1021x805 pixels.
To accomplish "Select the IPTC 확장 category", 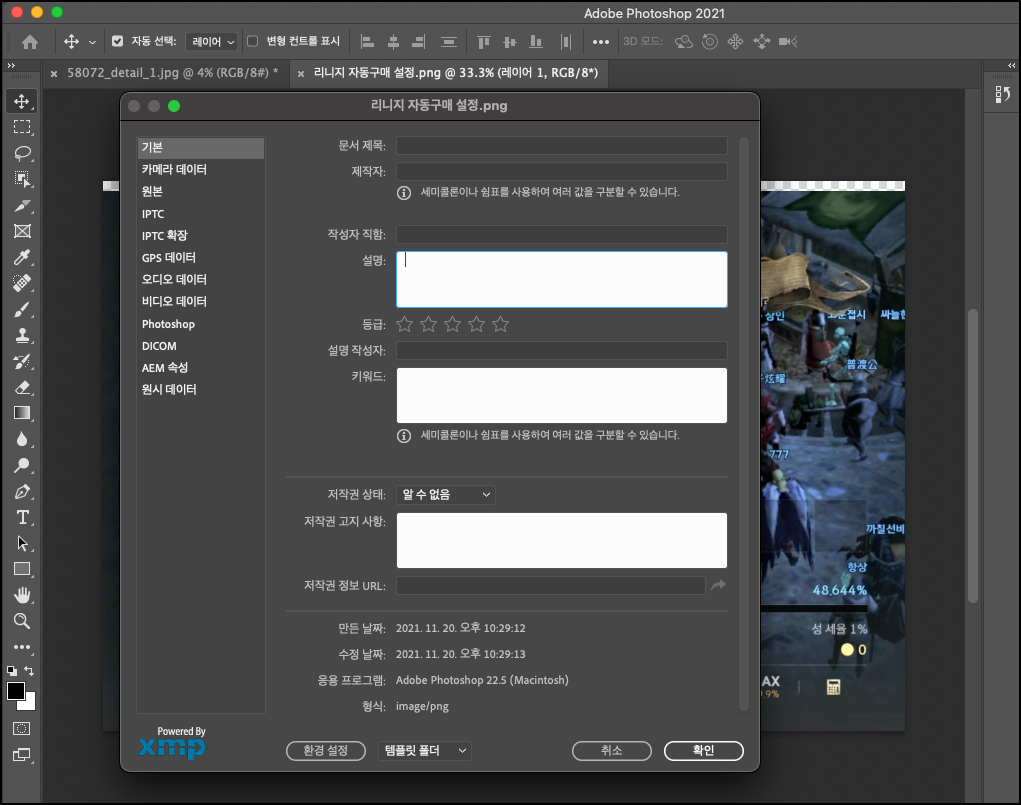I will [x=201, y=235].
